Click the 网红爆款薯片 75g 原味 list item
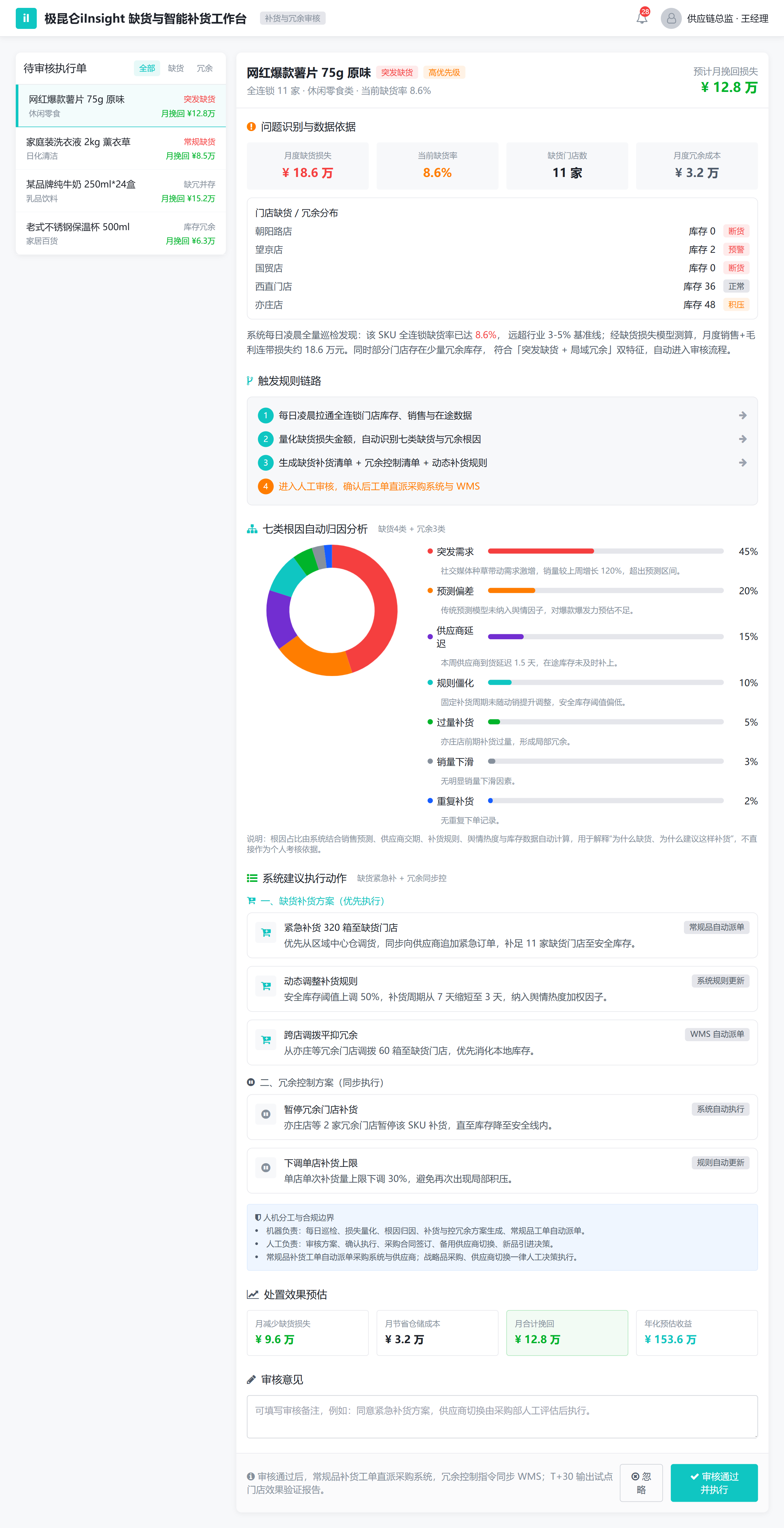This screenshot has height=1528, width=784. pyautogui.click(x=121, y=106)
